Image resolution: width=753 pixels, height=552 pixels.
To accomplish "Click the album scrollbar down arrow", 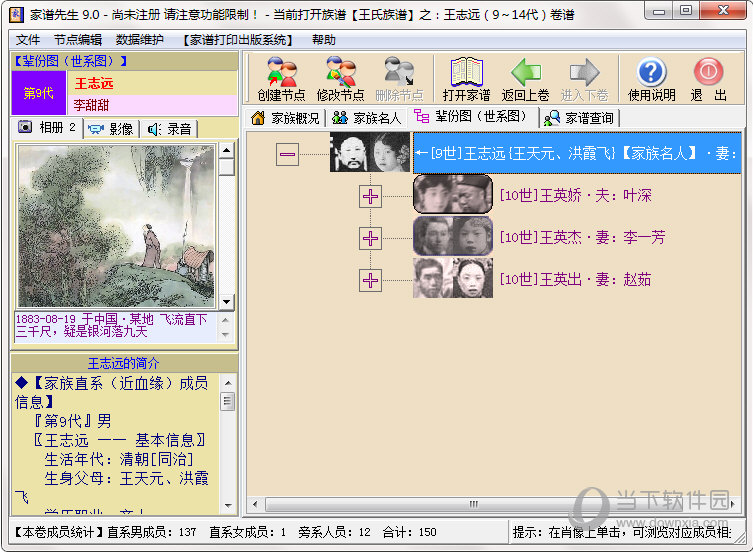I will (227, 302).
